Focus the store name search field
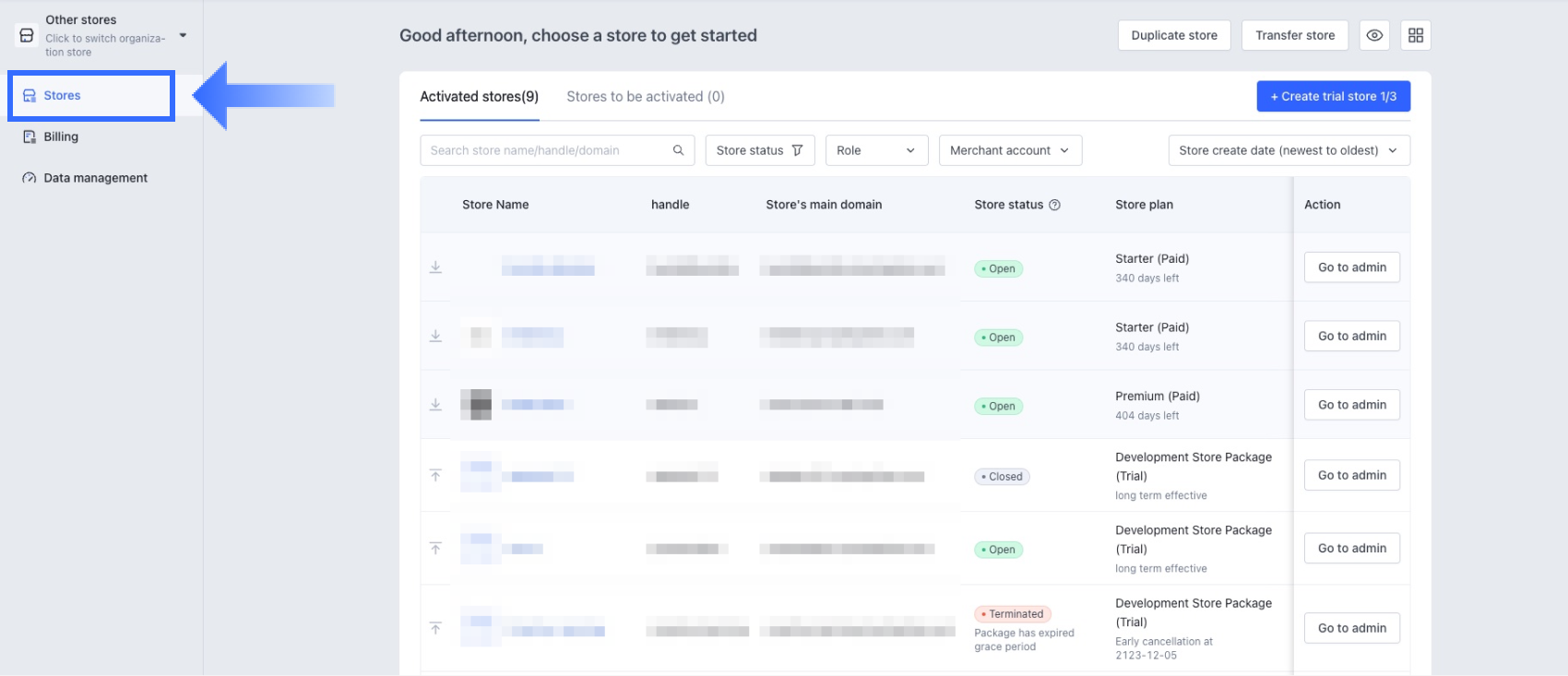This screenshot has width=1568, height=676. [x=544, y=150]
